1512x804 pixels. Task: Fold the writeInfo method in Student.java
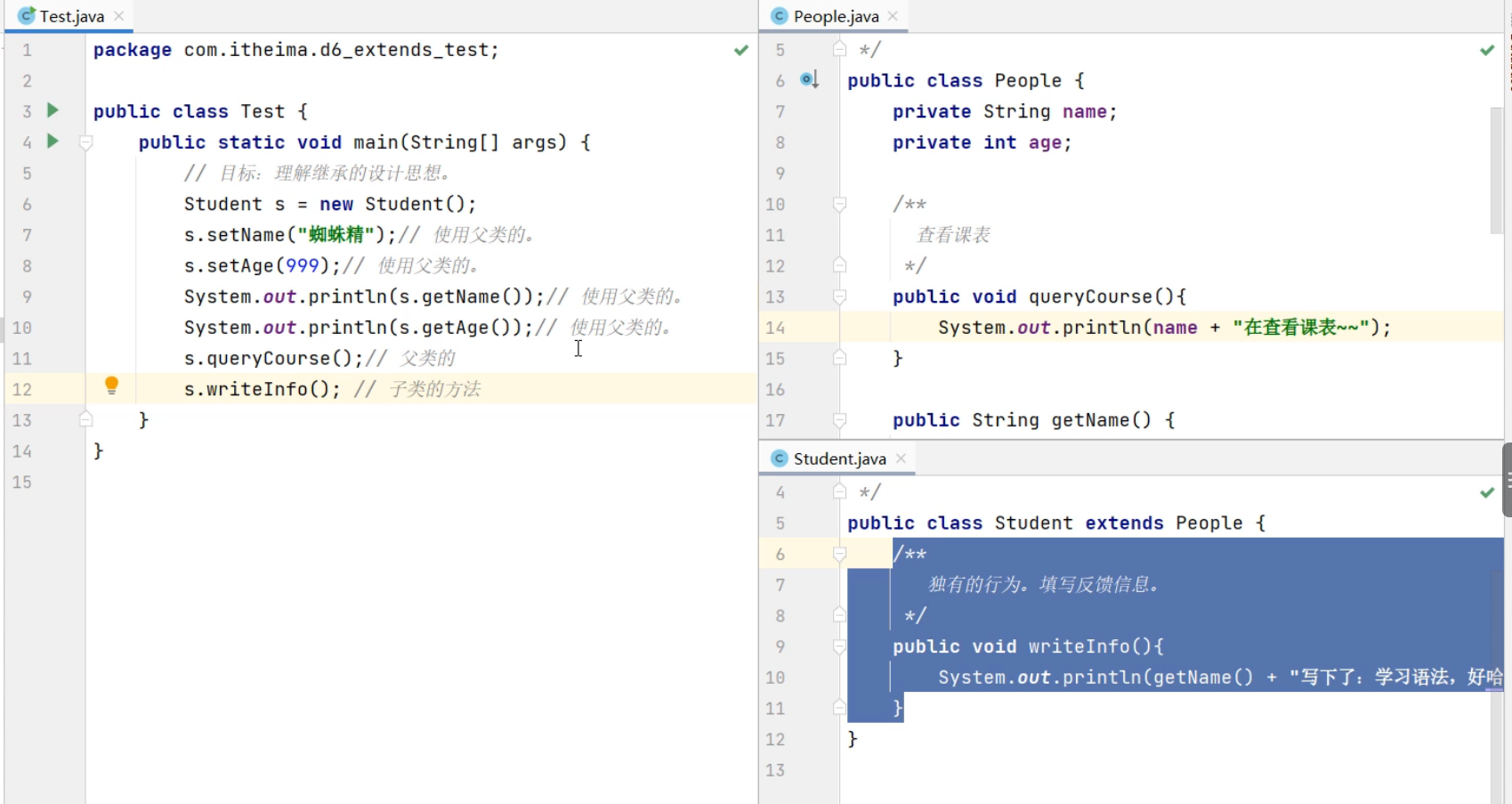tap(839, 647)
